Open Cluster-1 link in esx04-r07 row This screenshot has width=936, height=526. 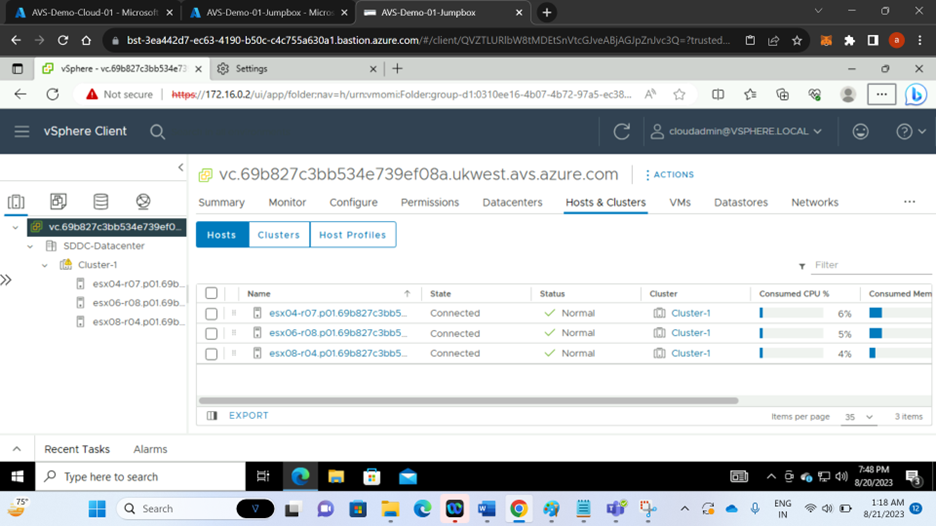[x=691, y=313]
